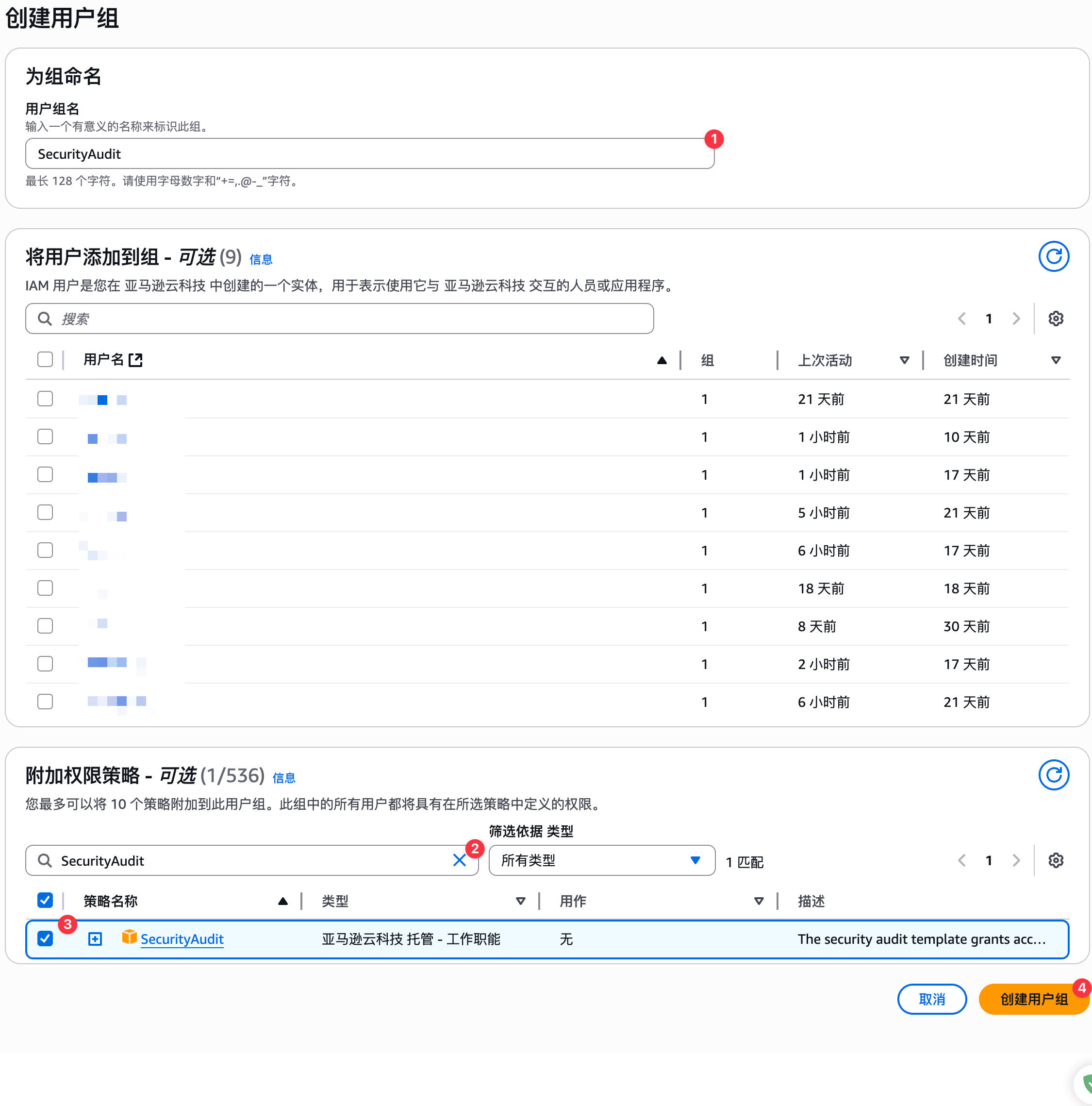Select the user created 30 天前
This screenshot has width=1092, height=1106.
click(45, 626)
